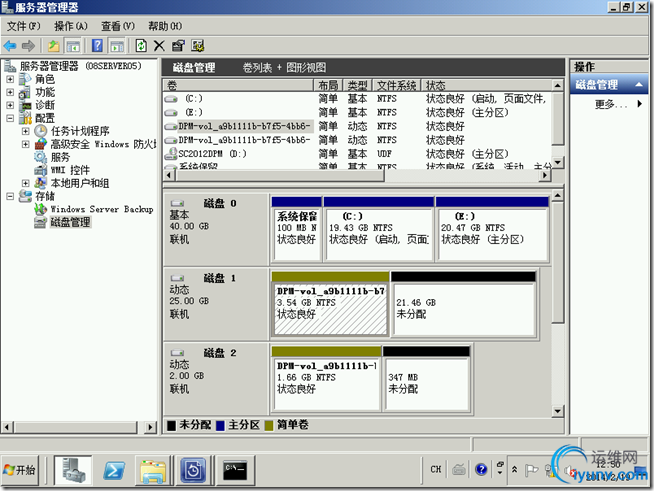
Task: Toggle the show/hide action pane icon
Action: coord(117,46)
